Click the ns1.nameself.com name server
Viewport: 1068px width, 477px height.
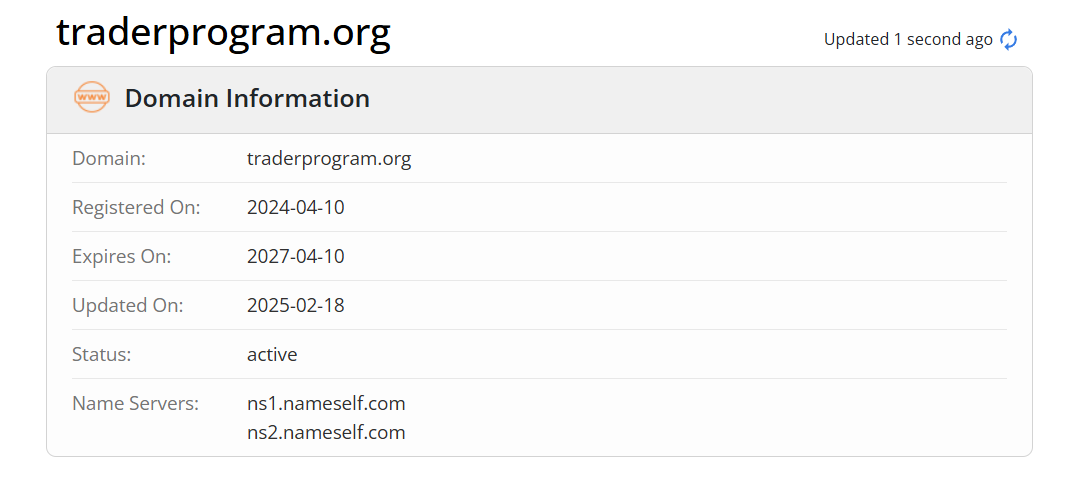click(326, 403)
